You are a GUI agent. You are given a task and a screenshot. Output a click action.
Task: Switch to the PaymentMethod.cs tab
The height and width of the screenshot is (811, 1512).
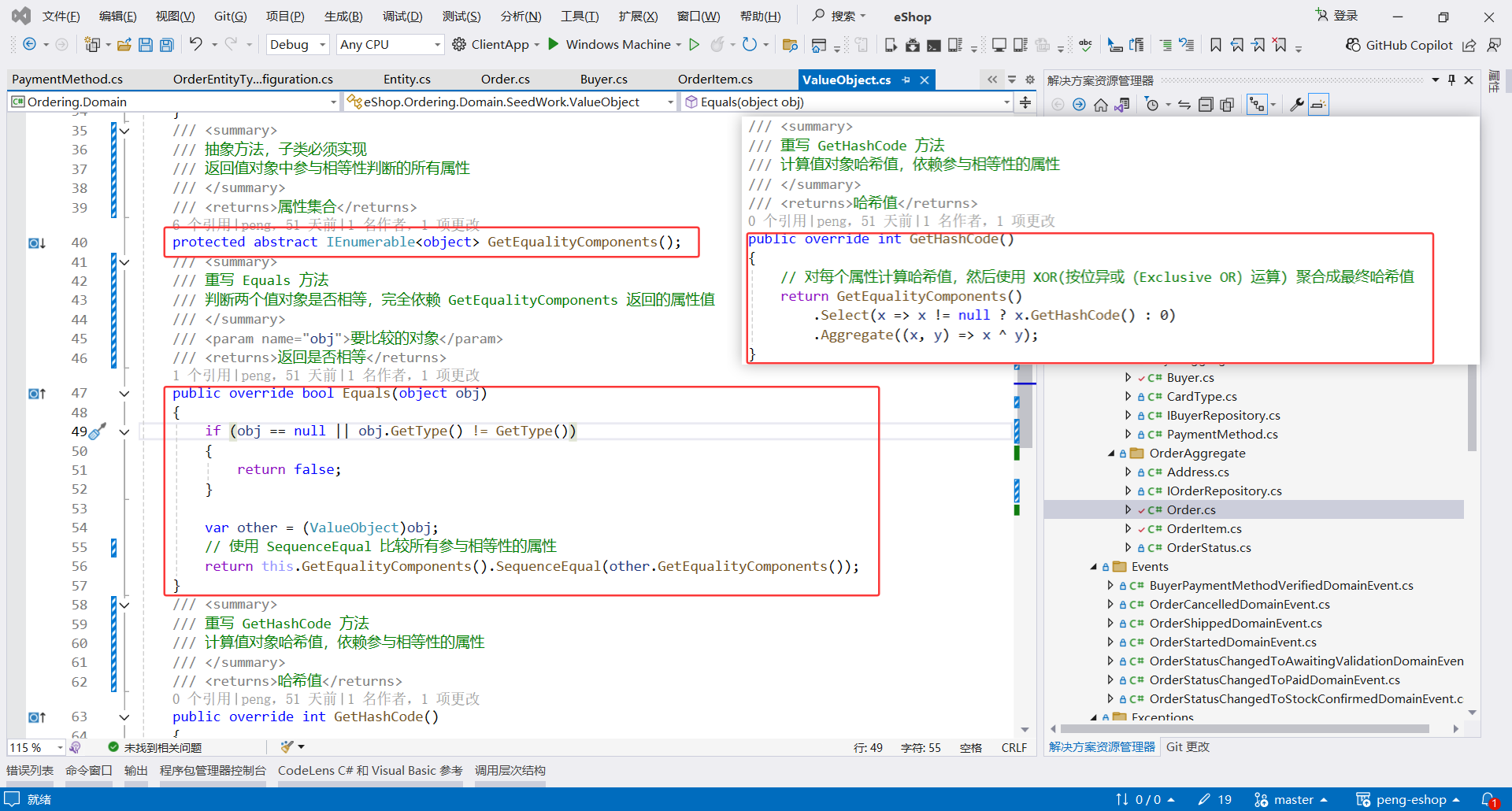[68, 79]
